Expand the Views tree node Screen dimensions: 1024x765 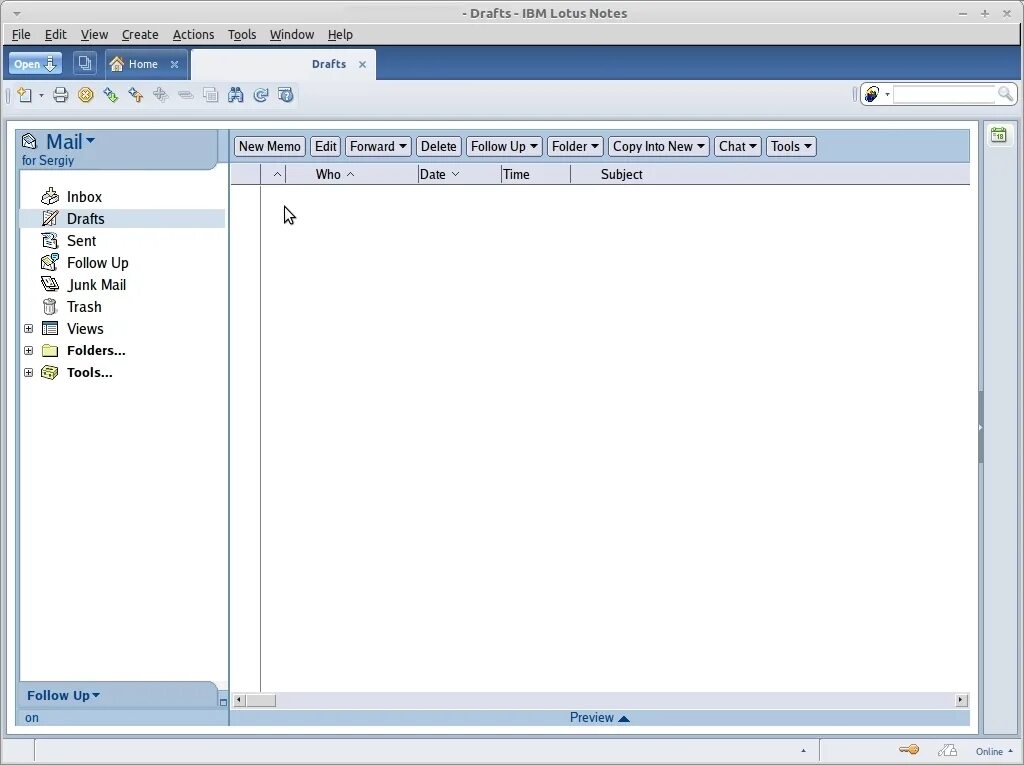pos(29,329)
